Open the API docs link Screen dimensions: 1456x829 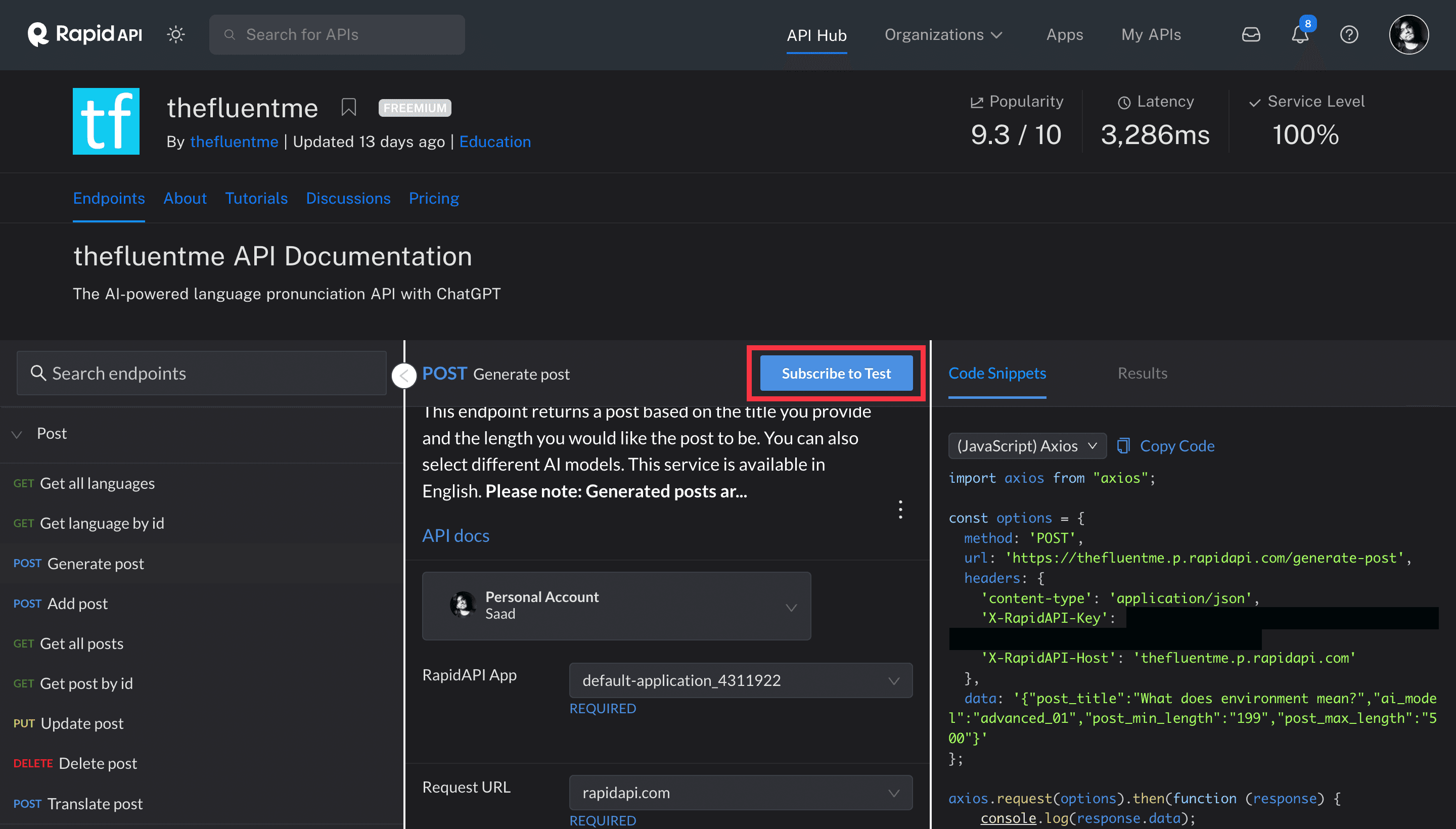(456, 536)
